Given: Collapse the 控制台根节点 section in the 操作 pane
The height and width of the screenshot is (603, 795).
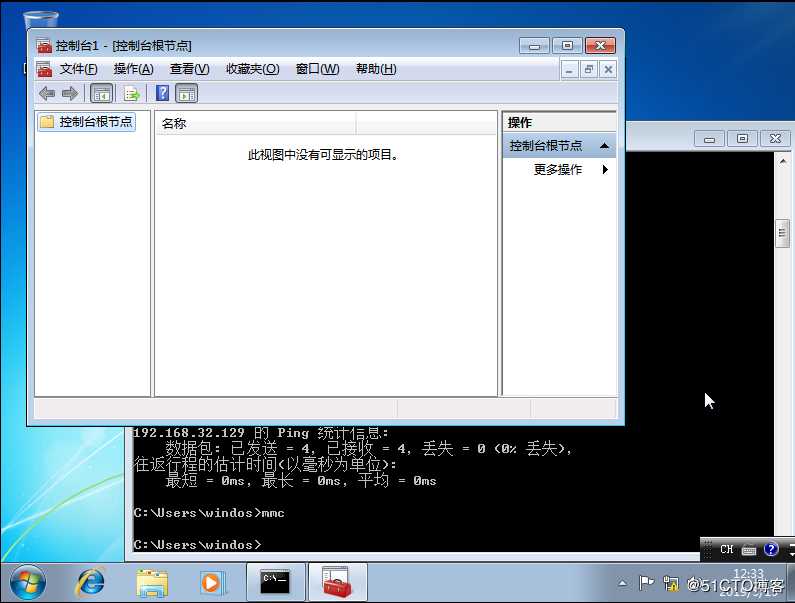Looking at the screenshot, I should [604, 146].
